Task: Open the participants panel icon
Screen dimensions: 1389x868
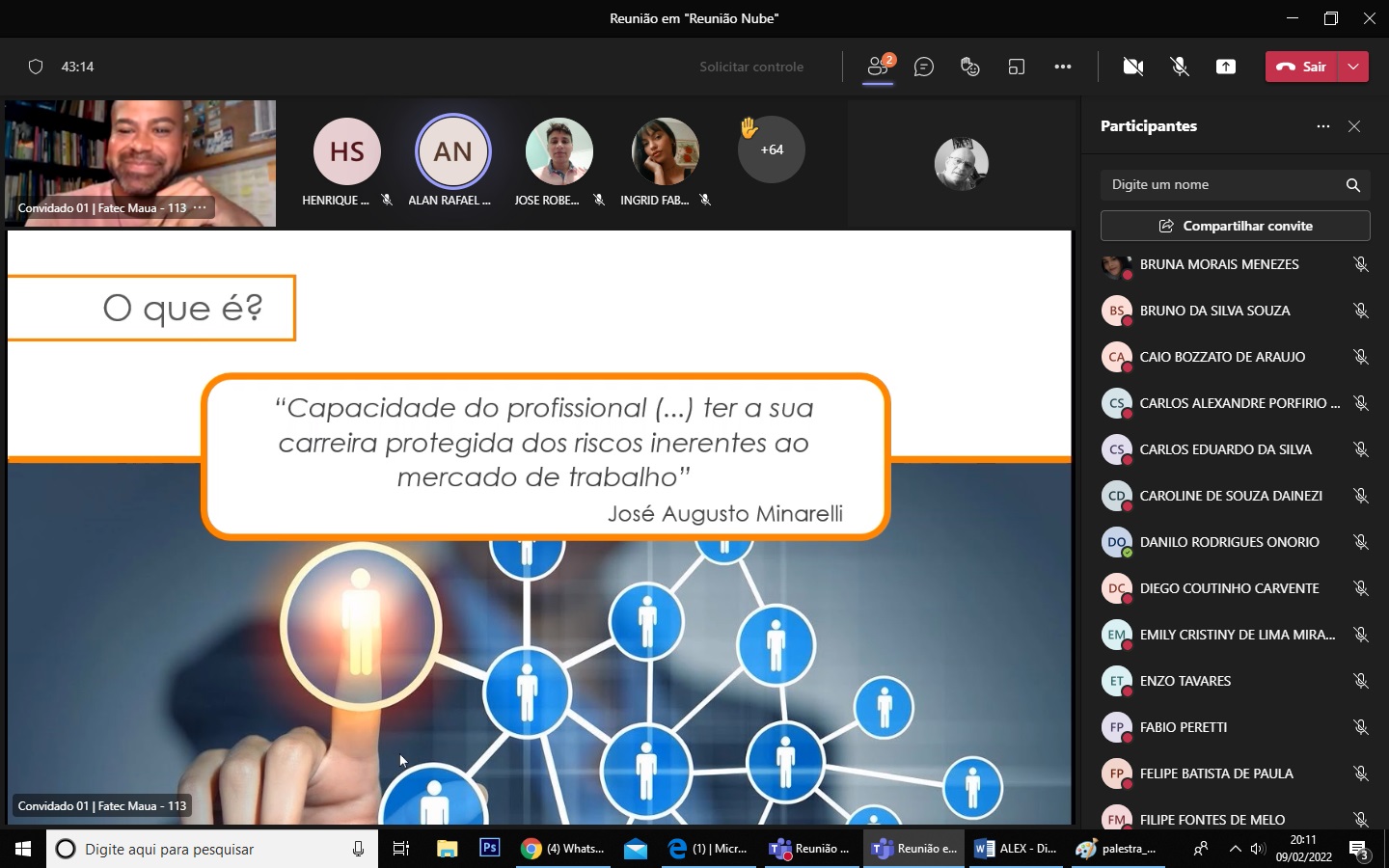Action: [x=878, y=67]
